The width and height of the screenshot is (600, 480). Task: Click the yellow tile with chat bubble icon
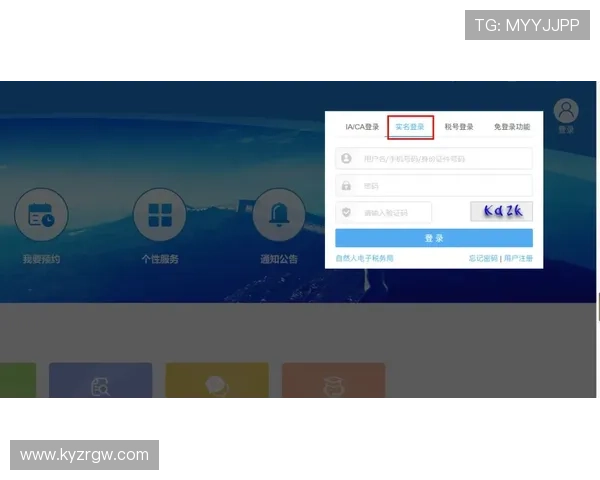(x=216, y=382)
